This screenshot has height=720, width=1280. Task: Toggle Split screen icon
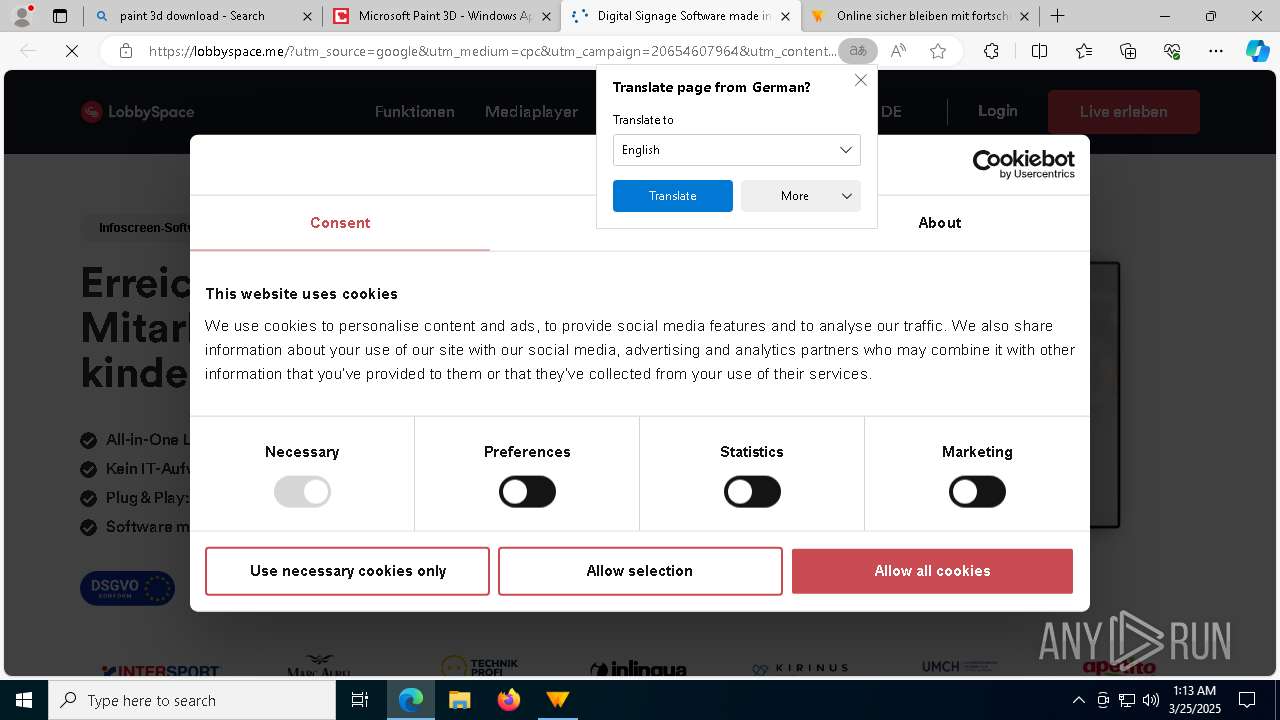click(1039, 51)
